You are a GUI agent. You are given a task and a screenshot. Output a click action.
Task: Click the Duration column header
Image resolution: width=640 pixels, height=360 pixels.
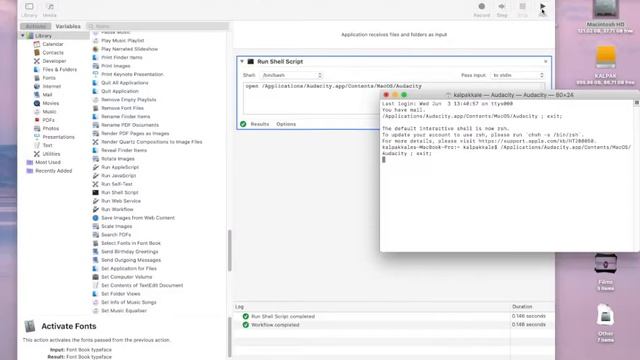pos(522,307)
